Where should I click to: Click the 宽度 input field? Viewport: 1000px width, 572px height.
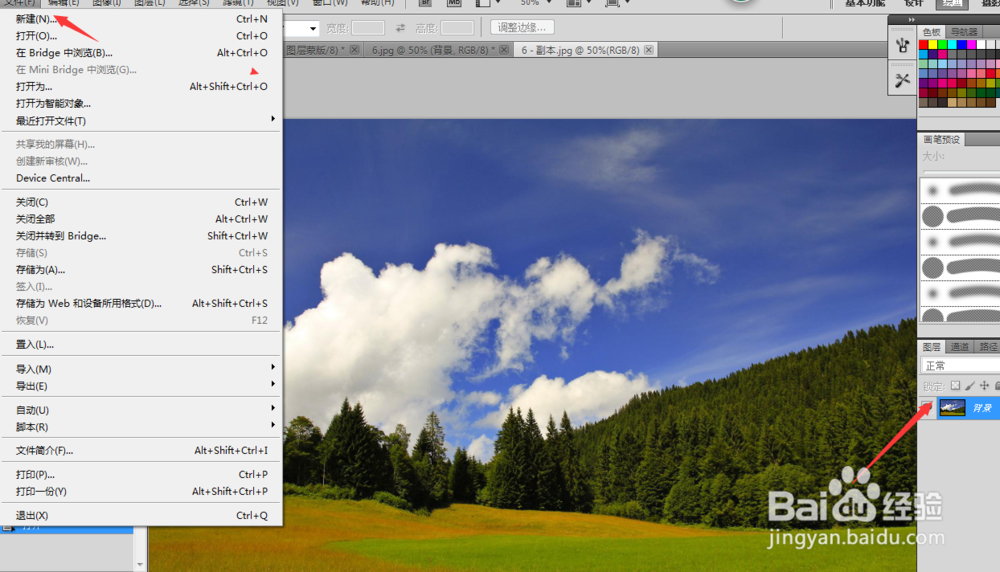coord(368,28)
